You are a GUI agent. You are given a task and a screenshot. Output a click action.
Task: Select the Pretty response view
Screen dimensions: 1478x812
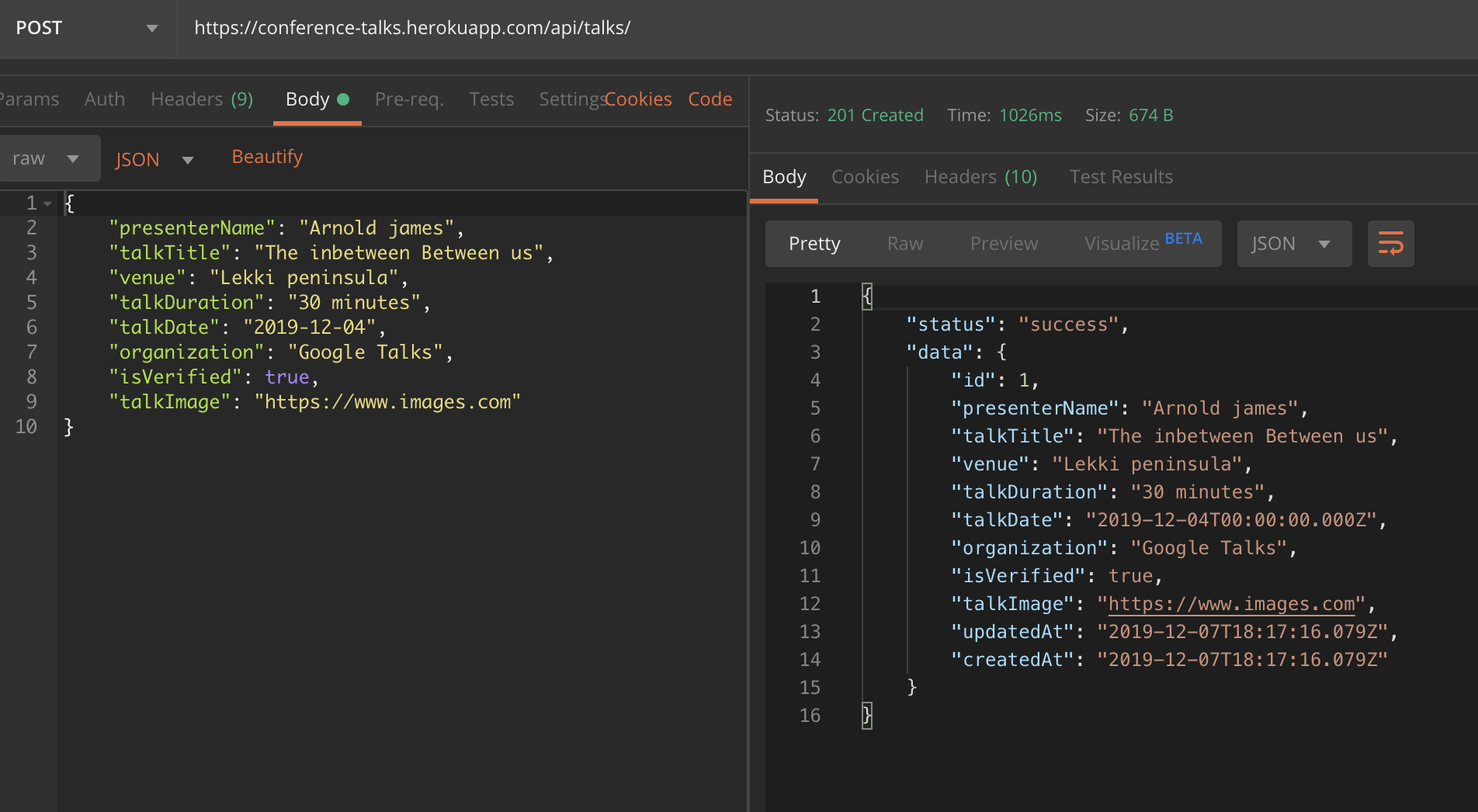(x=814, y=243)
